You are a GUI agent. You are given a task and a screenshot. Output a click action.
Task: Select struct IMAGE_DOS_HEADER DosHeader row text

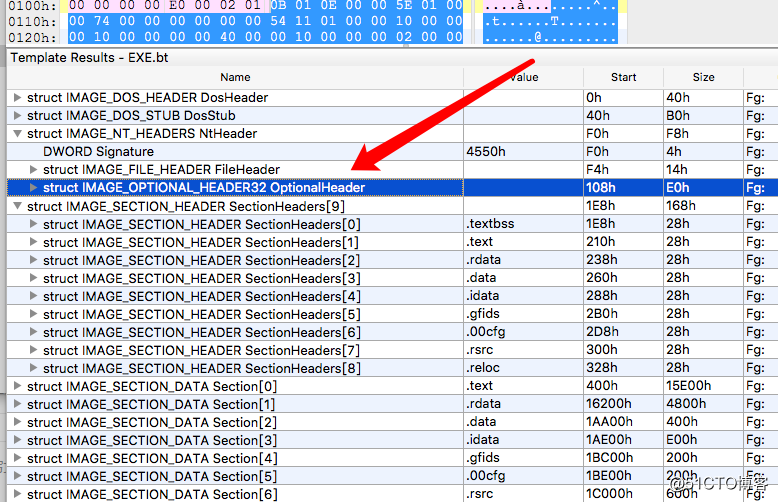[x=147, y=97]
